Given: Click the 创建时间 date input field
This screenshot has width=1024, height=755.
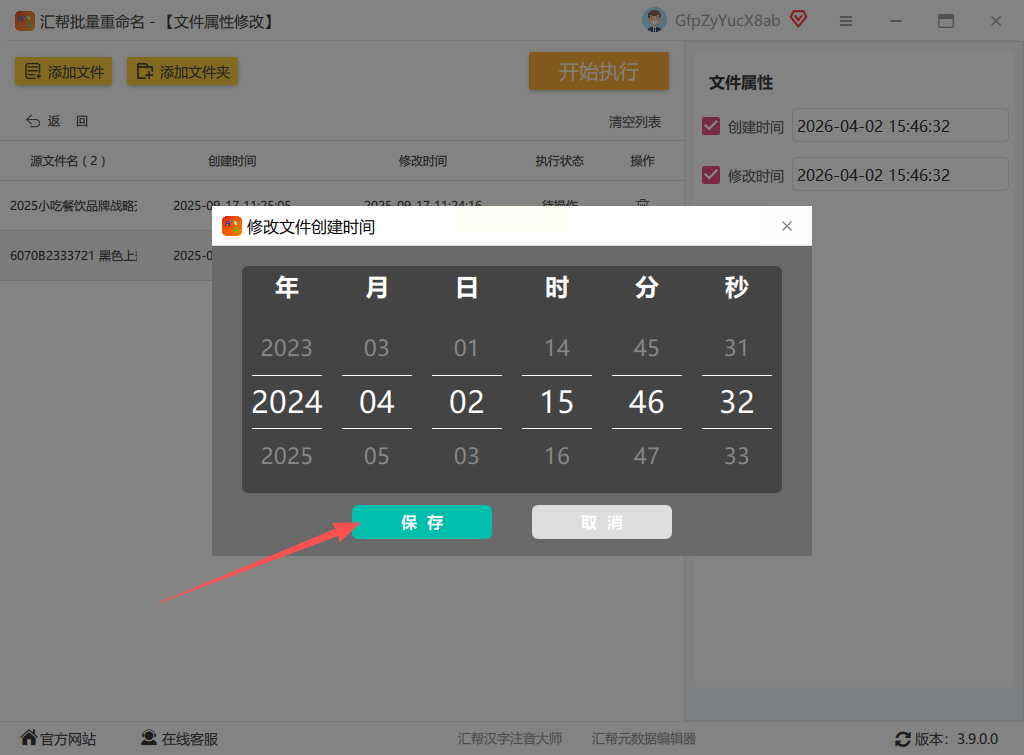Looking at the screenshot, I should (900, 125).
